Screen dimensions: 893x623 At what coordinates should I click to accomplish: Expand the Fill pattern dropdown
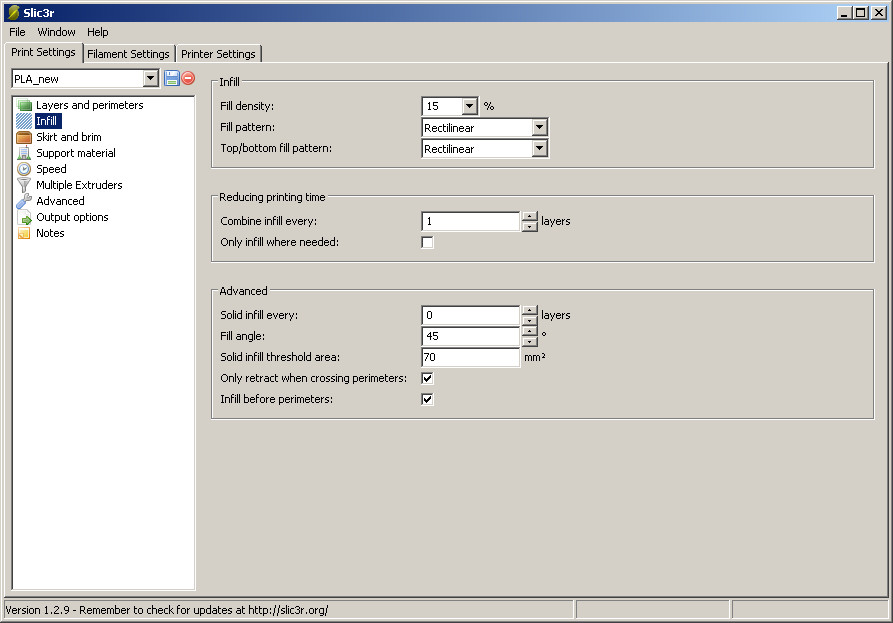click(x=539, y=128)
